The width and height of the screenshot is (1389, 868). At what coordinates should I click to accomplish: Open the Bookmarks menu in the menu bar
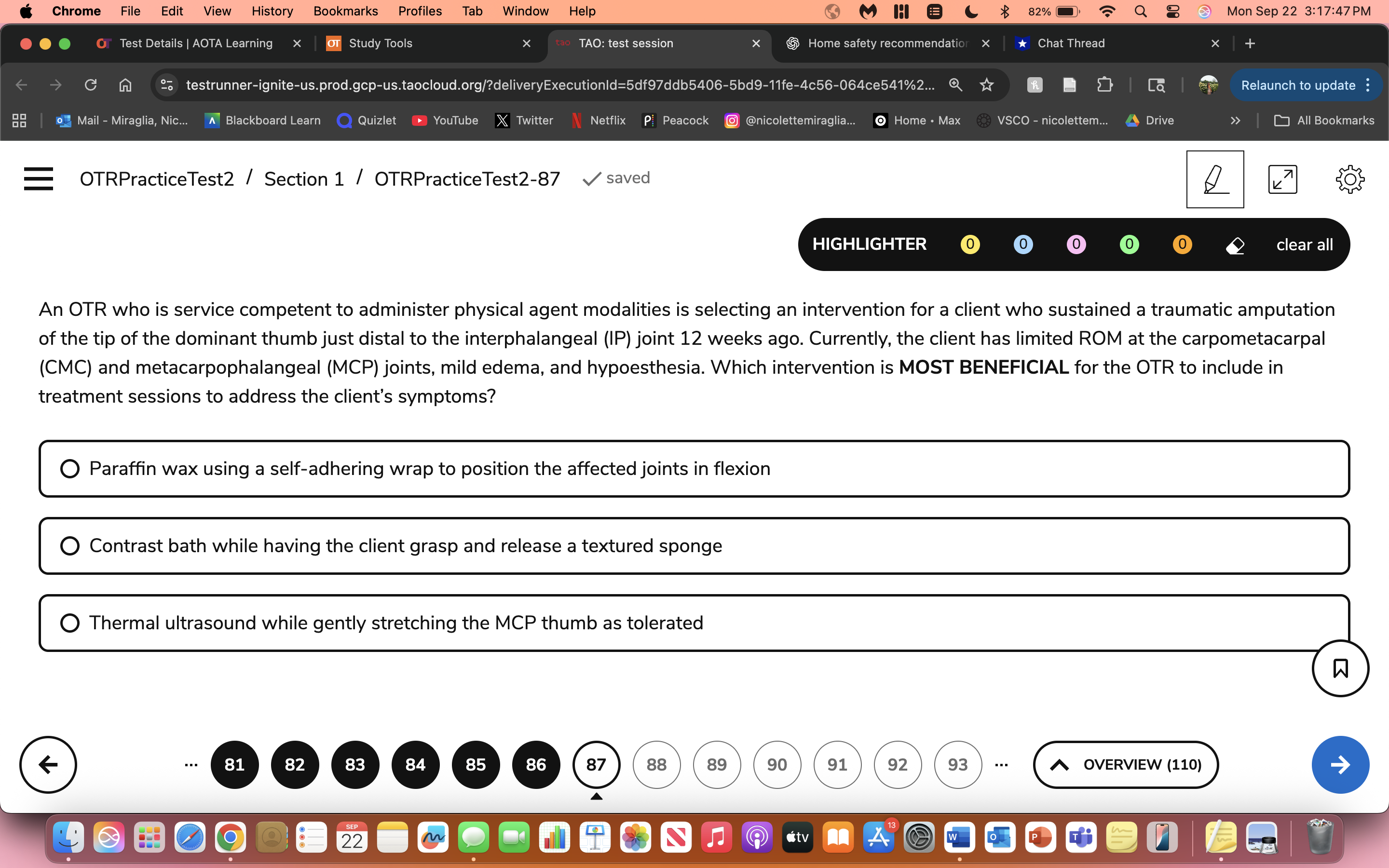[345, 11]
